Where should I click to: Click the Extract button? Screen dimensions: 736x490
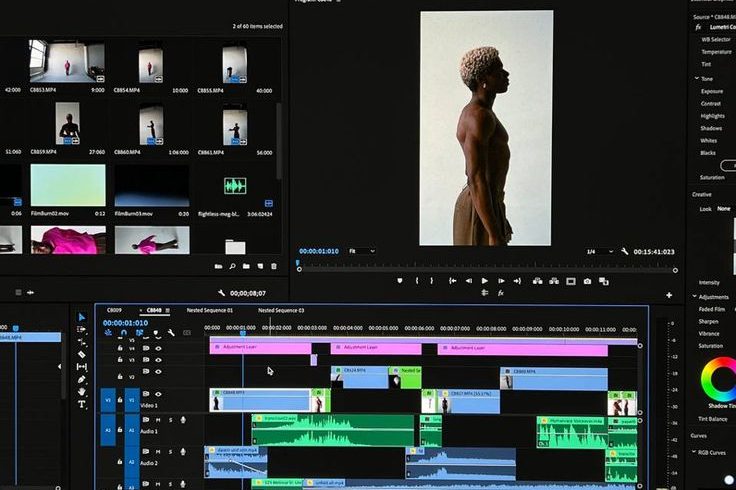click(554, 281)
